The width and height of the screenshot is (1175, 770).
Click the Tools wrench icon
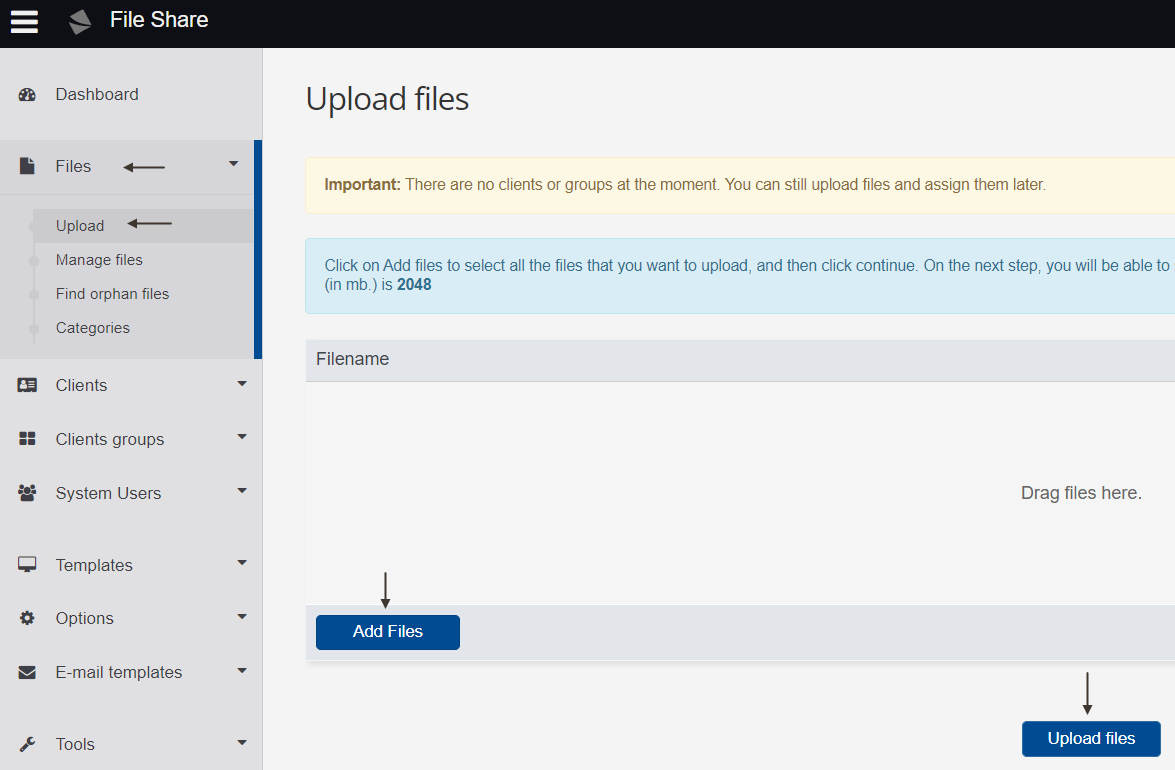coord(27,744)
